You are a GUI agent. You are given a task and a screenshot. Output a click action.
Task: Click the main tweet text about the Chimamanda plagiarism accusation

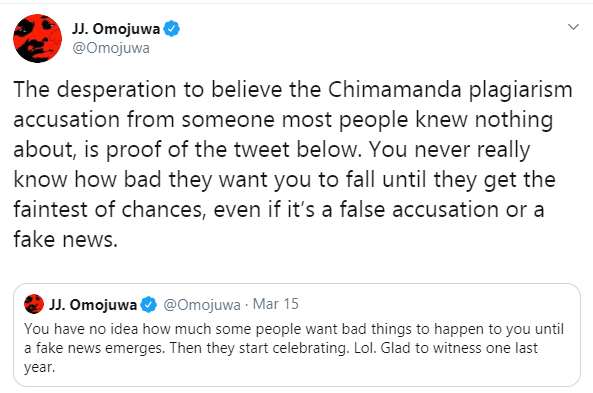(x=293, y=164)
